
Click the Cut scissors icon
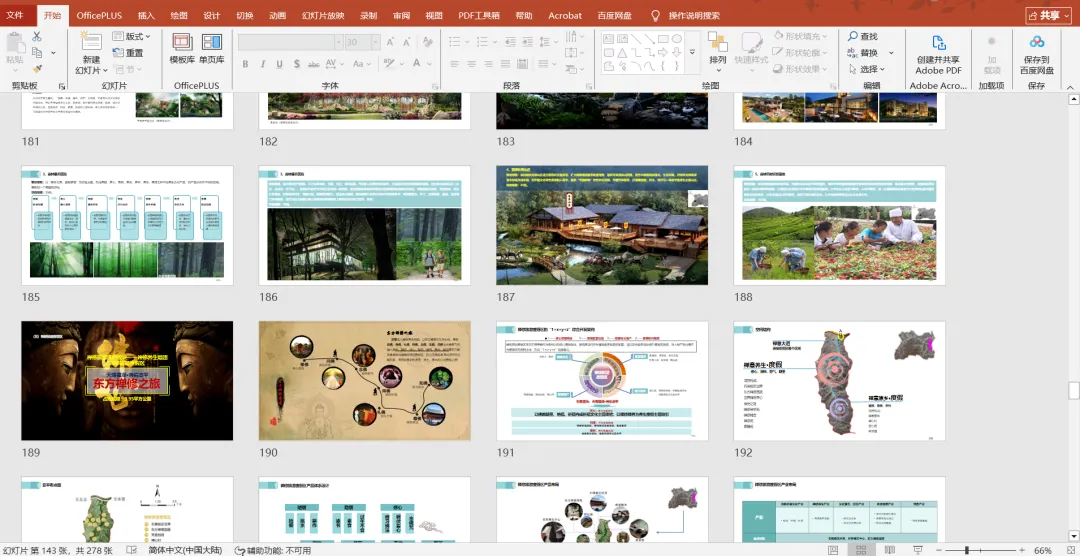click(x=37, y=37)
